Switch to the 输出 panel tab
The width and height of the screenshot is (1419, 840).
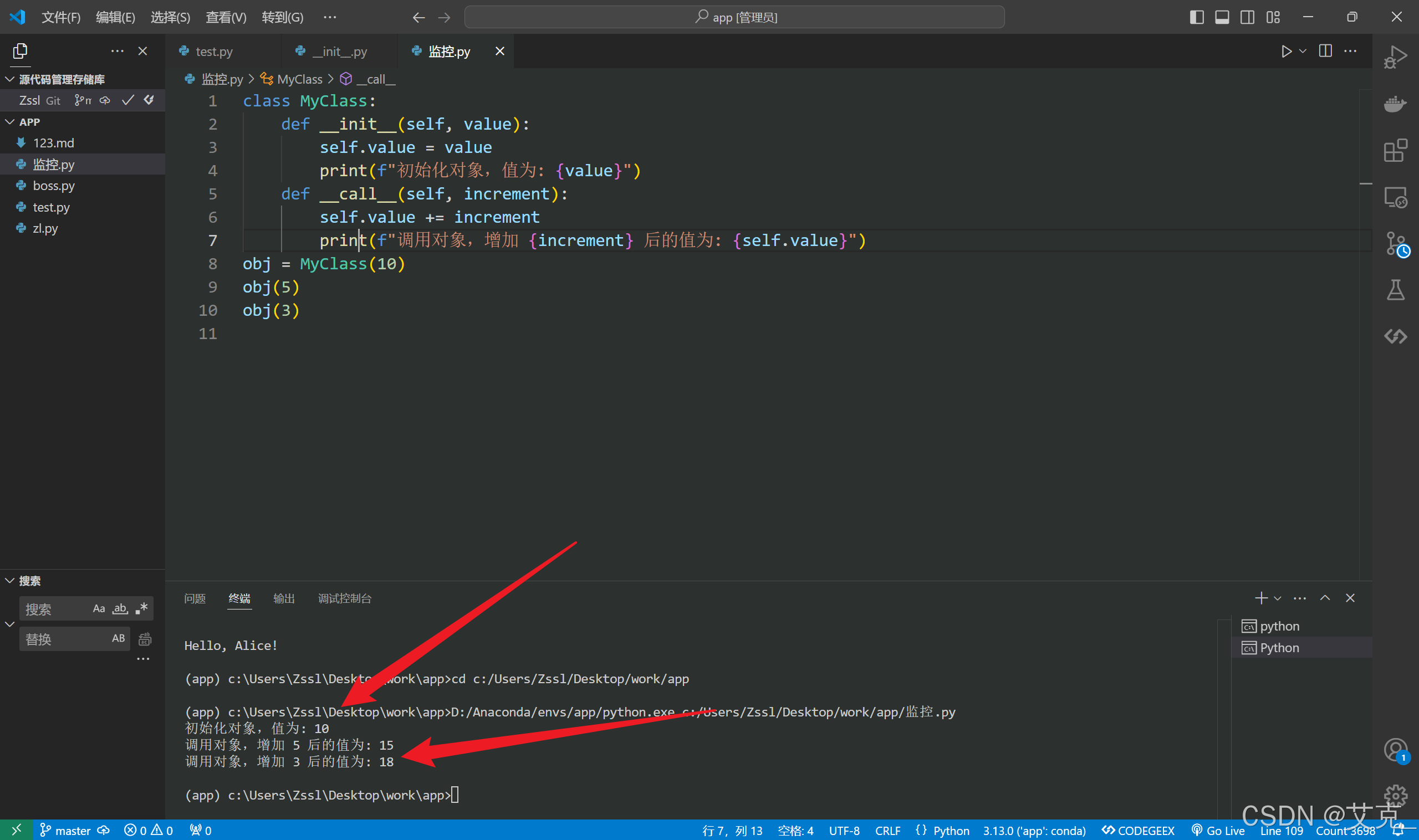pyautogui.click(x=284, y=598)
